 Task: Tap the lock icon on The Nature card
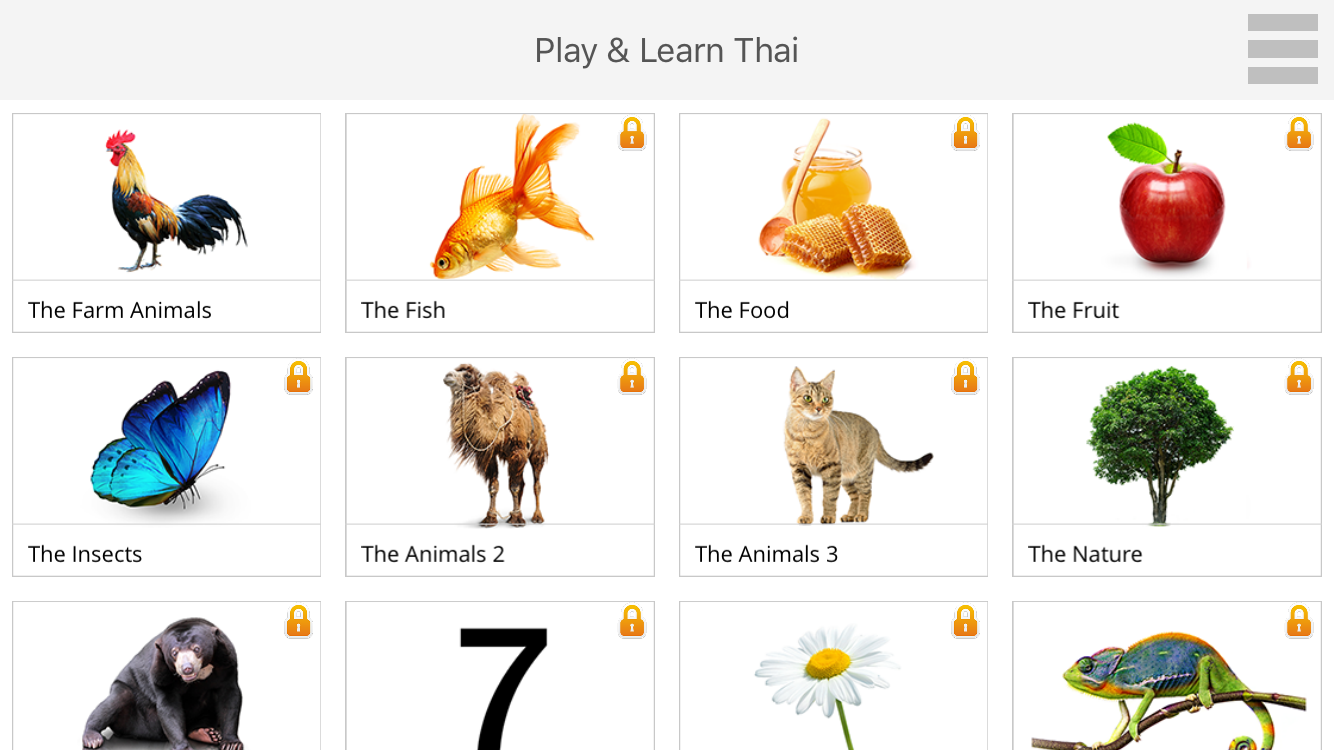coord(1299,377)
